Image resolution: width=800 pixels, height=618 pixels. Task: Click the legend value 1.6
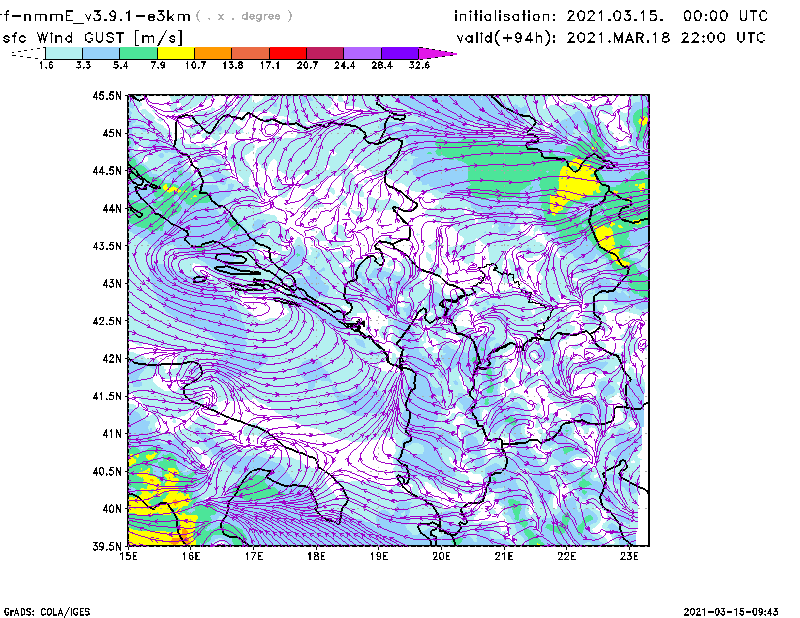(x=46, y=65)
